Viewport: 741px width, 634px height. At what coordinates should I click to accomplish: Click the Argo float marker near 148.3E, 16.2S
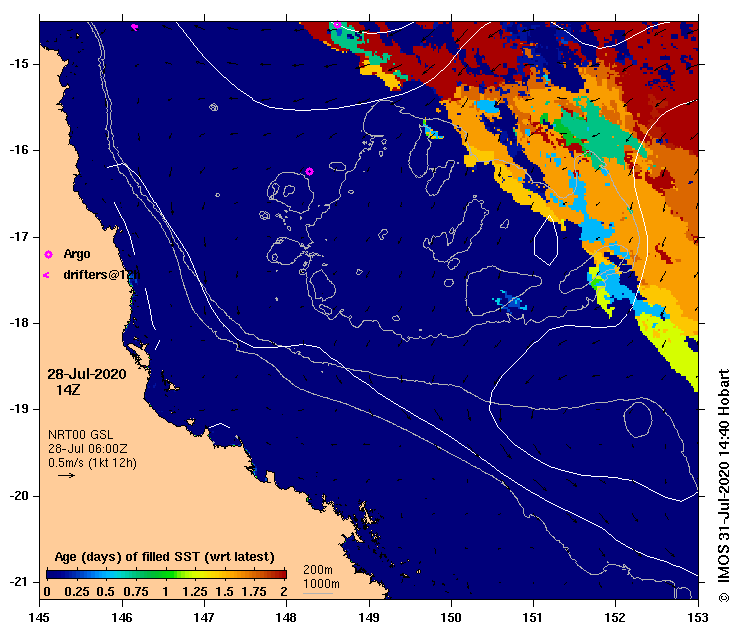309,171
